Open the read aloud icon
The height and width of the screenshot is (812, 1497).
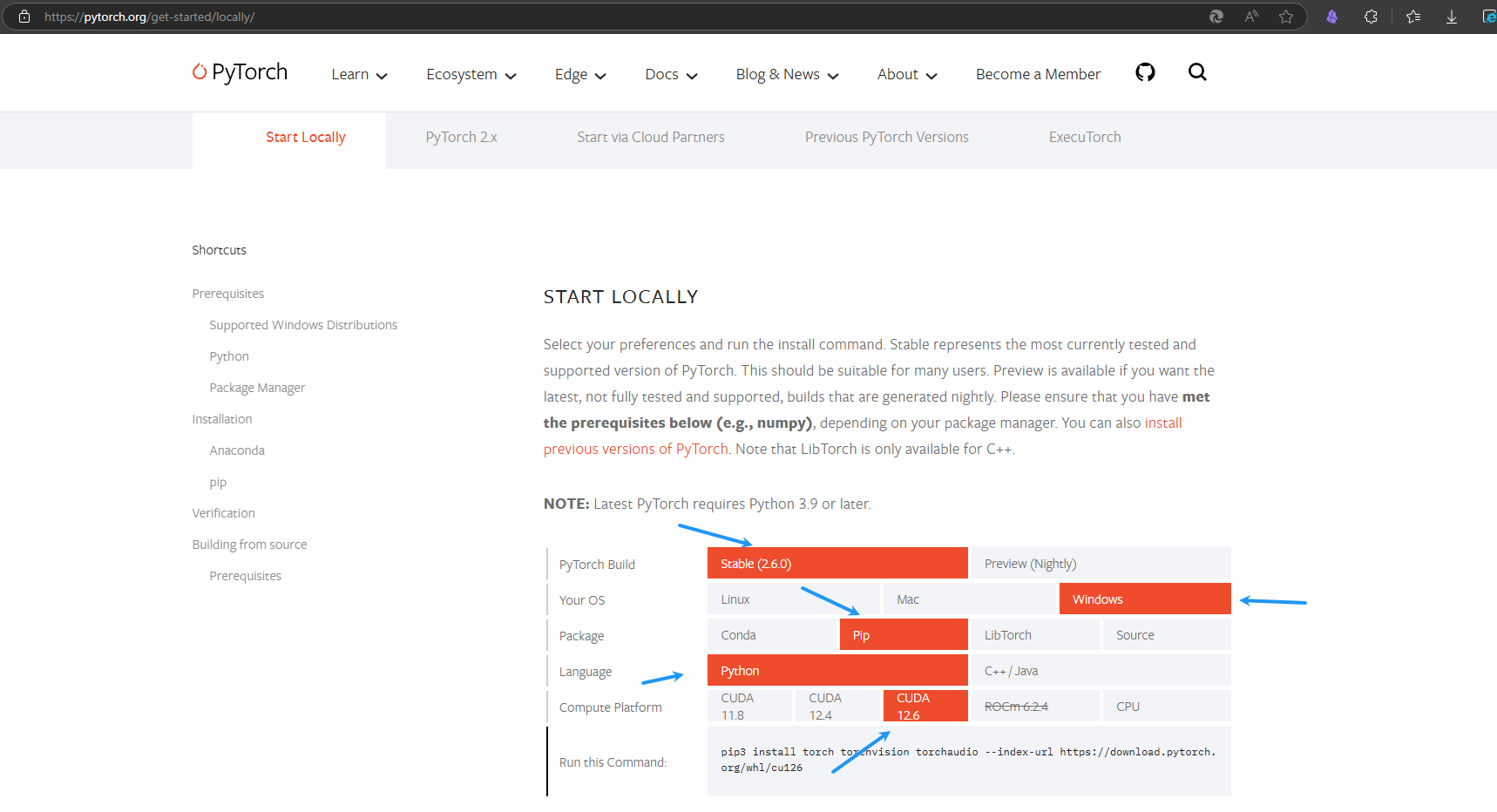tap(1251, 17)
